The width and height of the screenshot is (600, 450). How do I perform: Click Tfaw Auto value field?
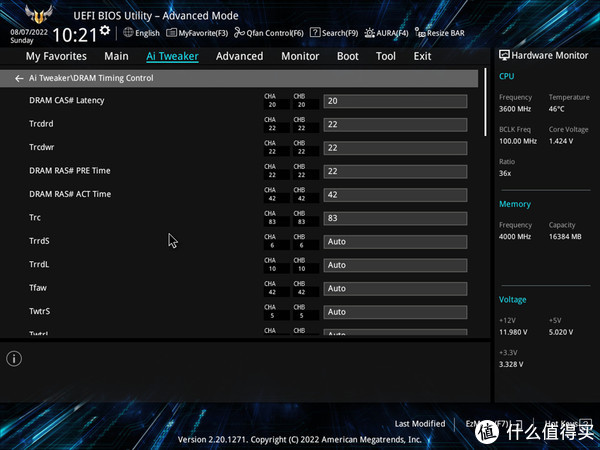point(395,289)
